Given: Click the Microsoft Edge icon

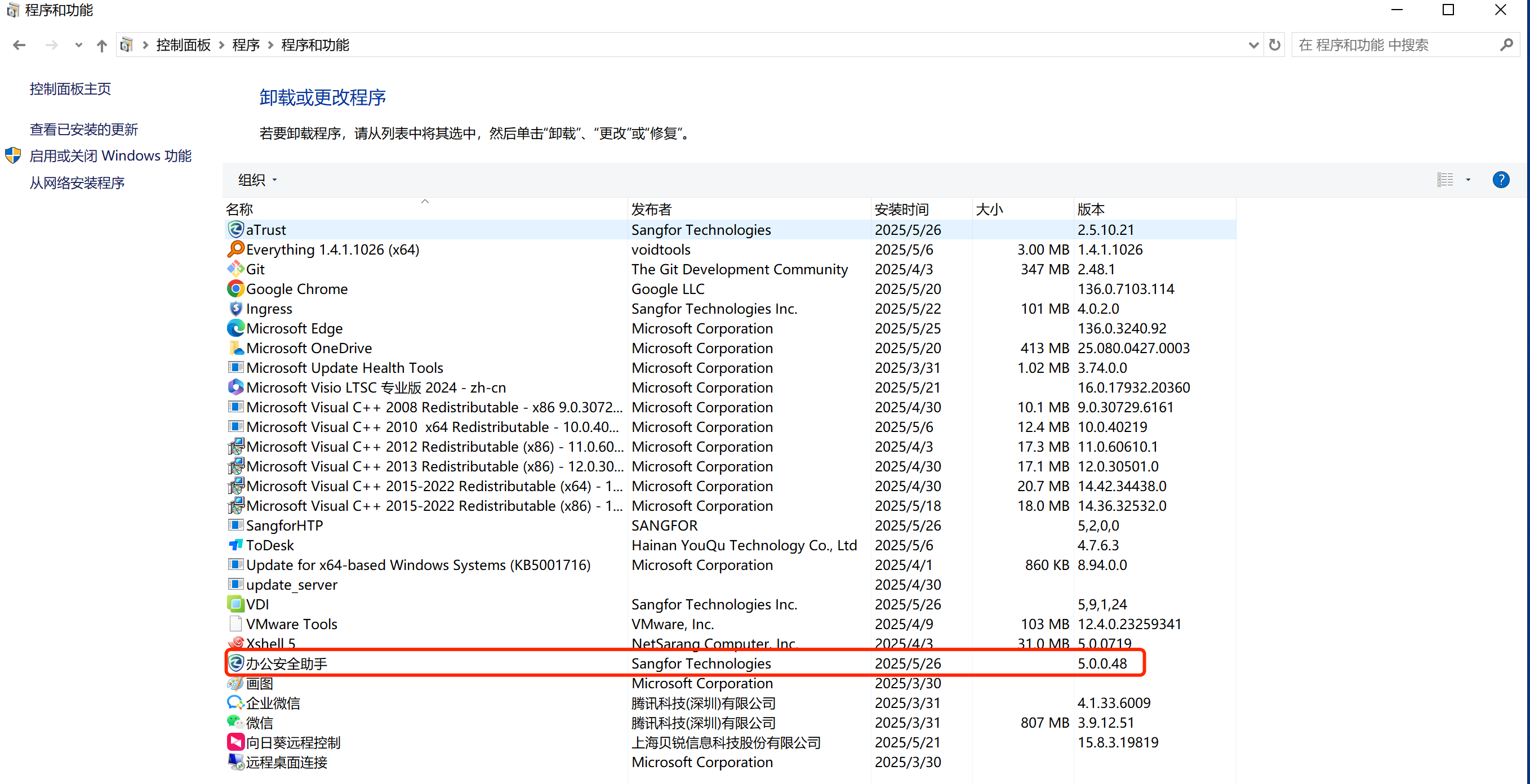Looking at the screenshot, I should click(x=236, y=328).
